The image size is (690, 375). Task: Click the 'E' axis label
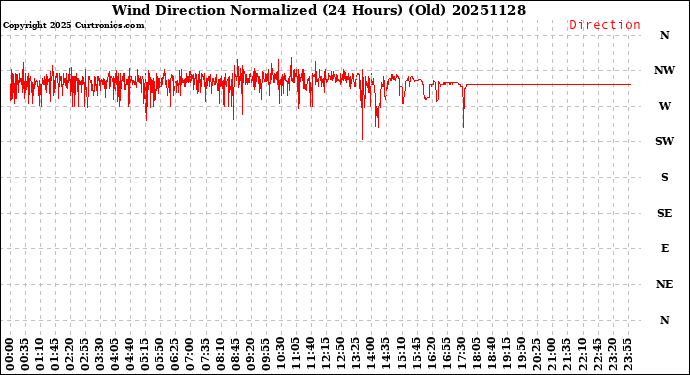tap(664, 249)
